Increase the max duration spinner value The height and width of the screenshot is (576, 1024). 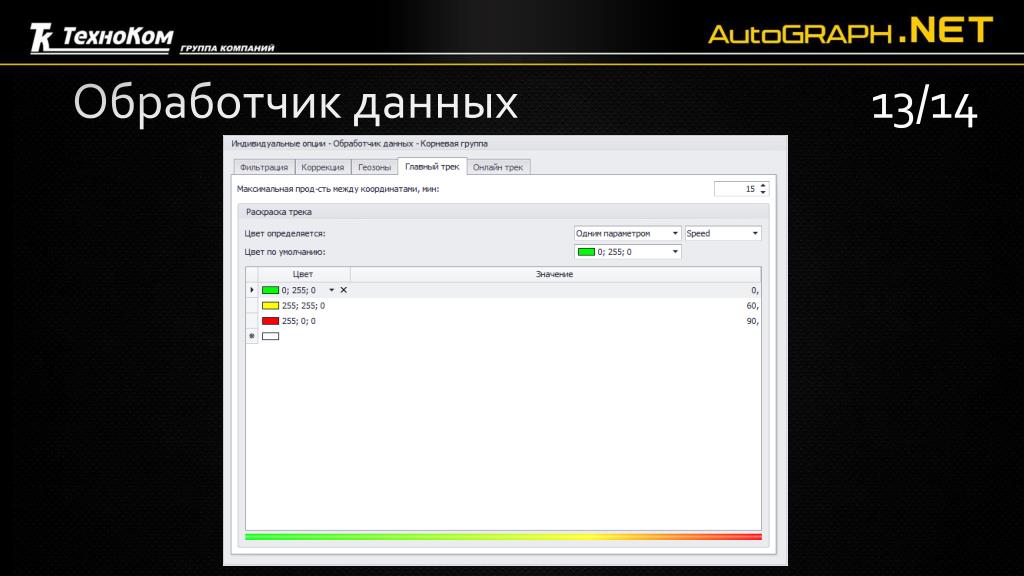pos(763,185)
